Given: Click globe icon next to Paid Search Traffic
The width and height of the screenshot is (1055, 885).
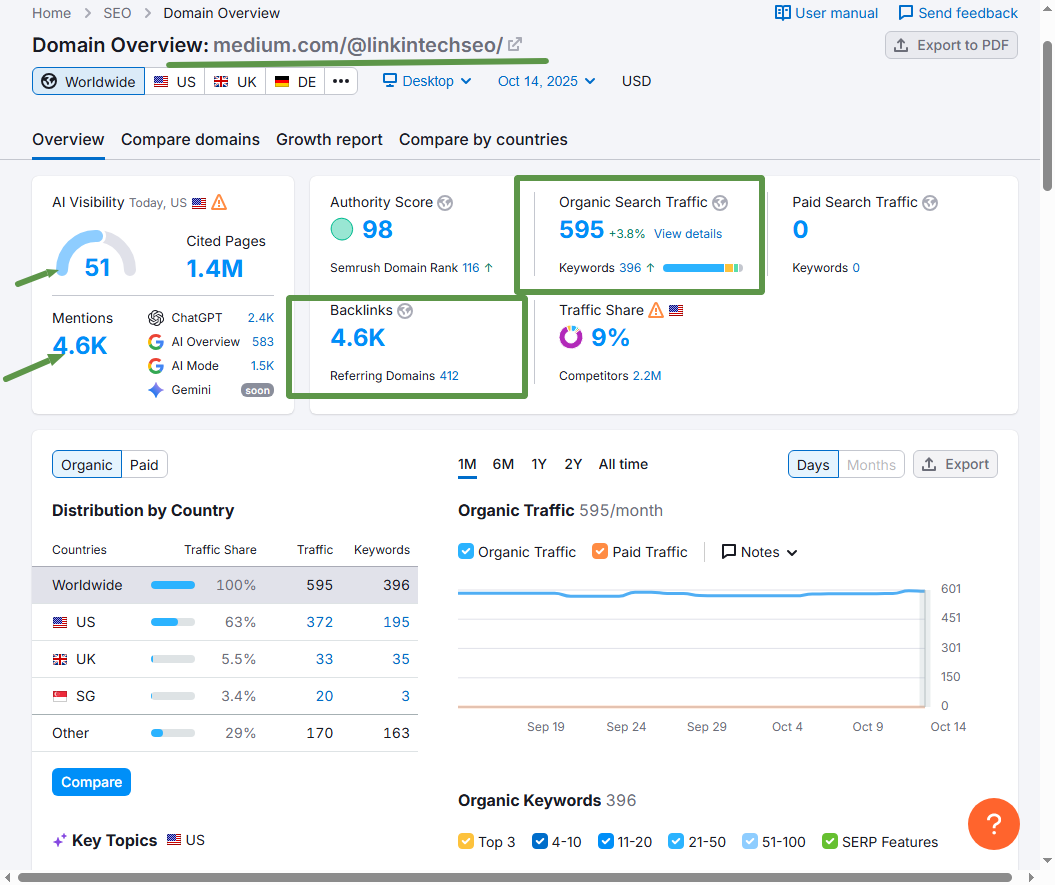Looking at the screenshot, I should coord(930,203).
